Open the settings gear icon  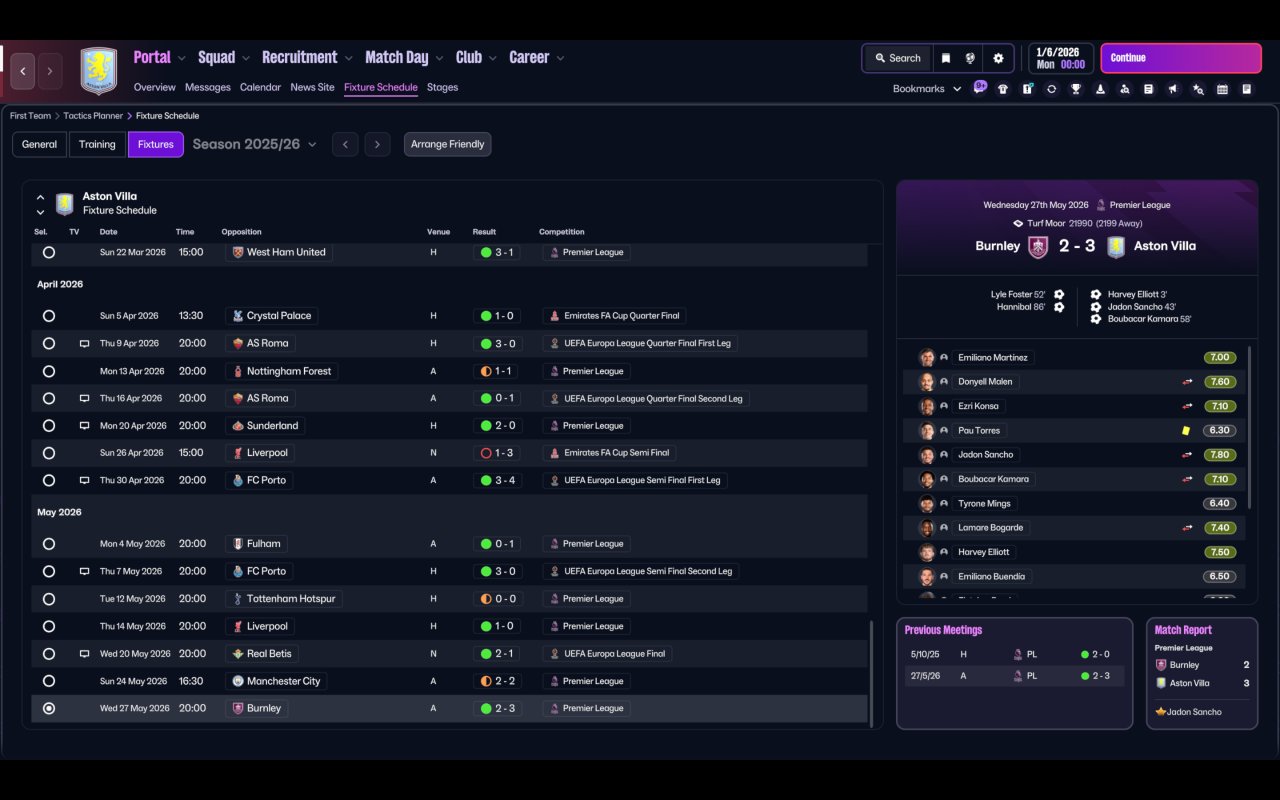click(x=998, y=58)
